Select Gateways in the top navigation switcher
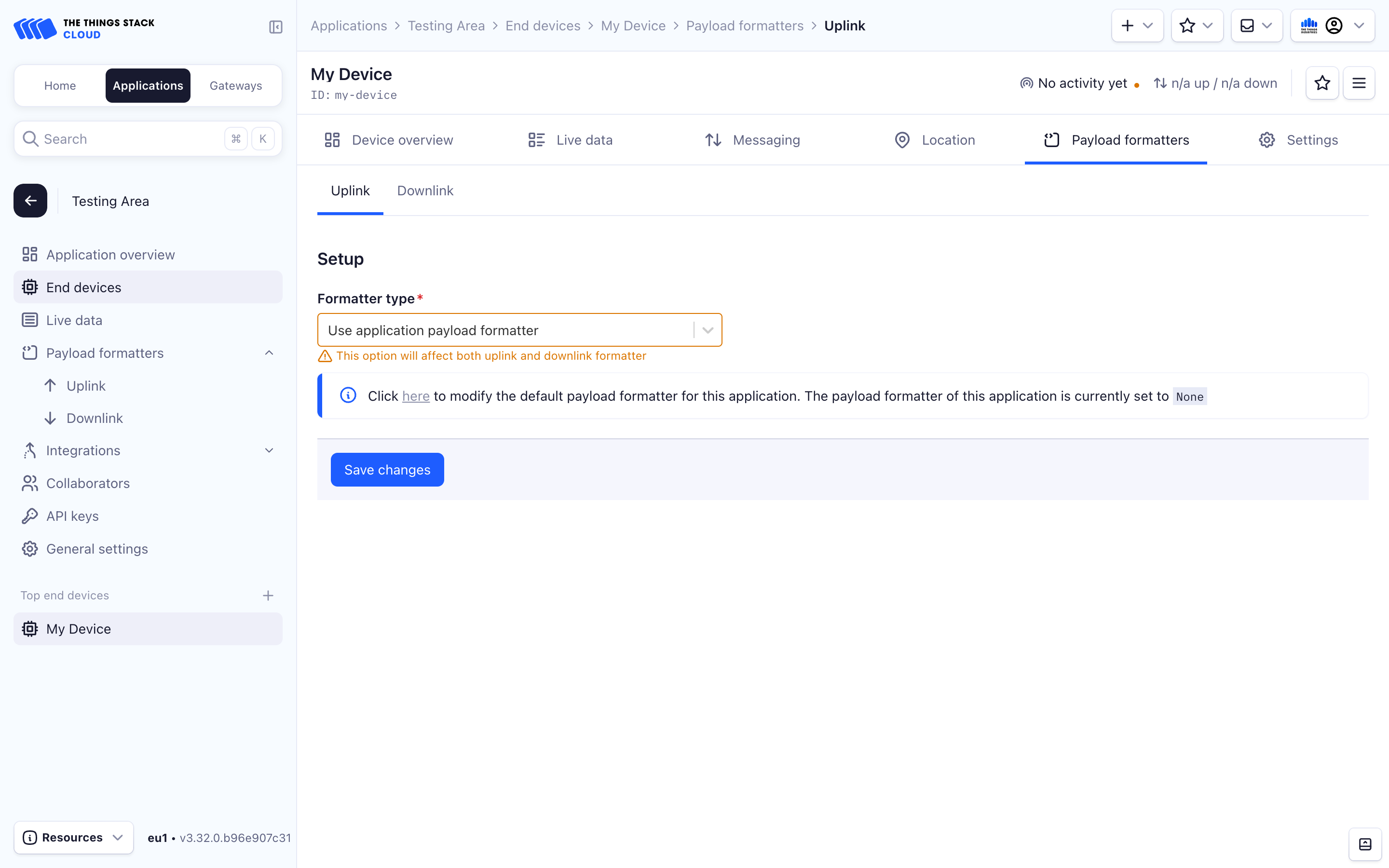Screen dimensions: 1389x868 pos(235,85)
